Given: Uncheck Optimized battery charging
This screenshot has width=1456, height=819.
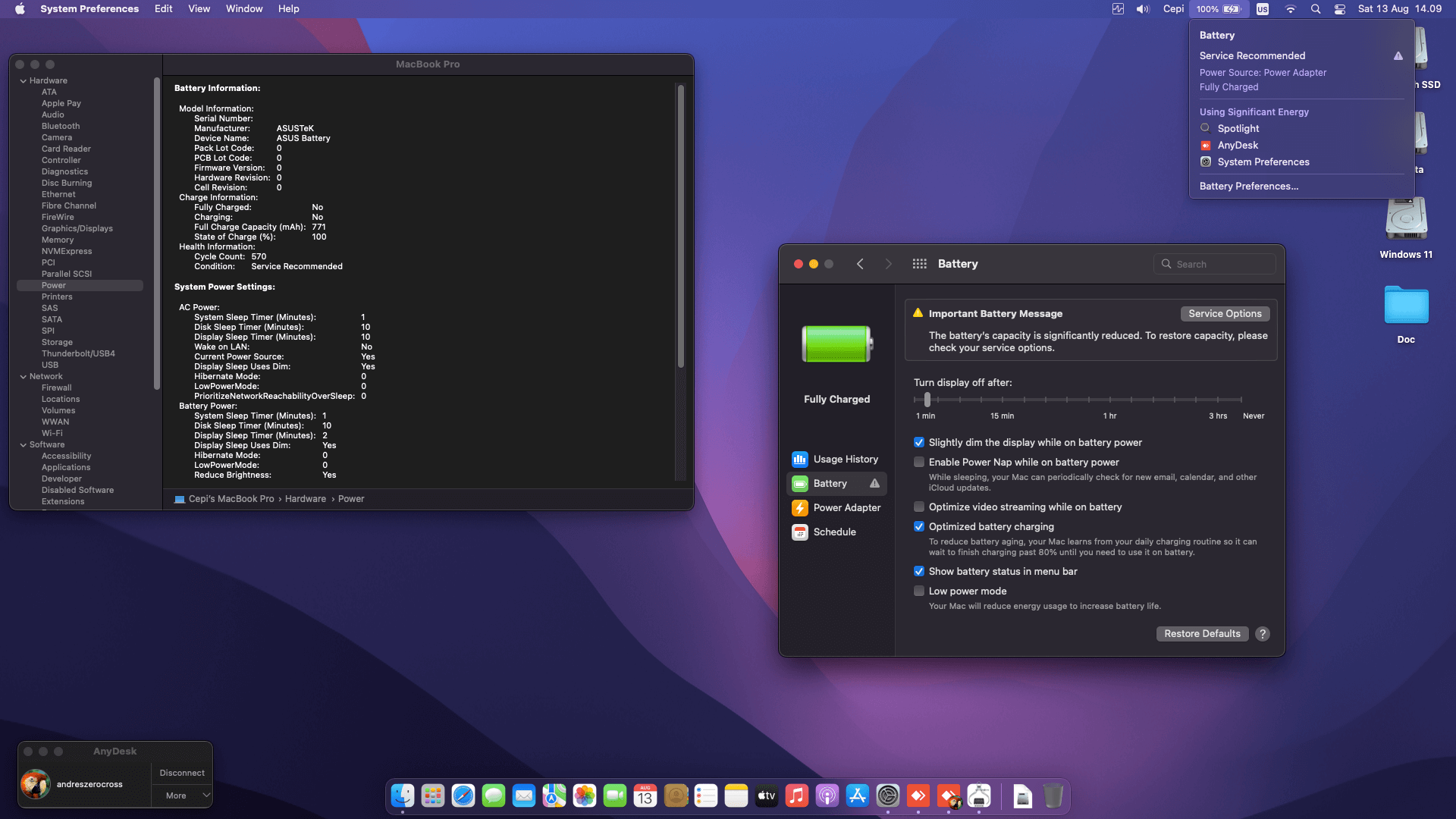Looking at the screenshot, I should point(919,526).
